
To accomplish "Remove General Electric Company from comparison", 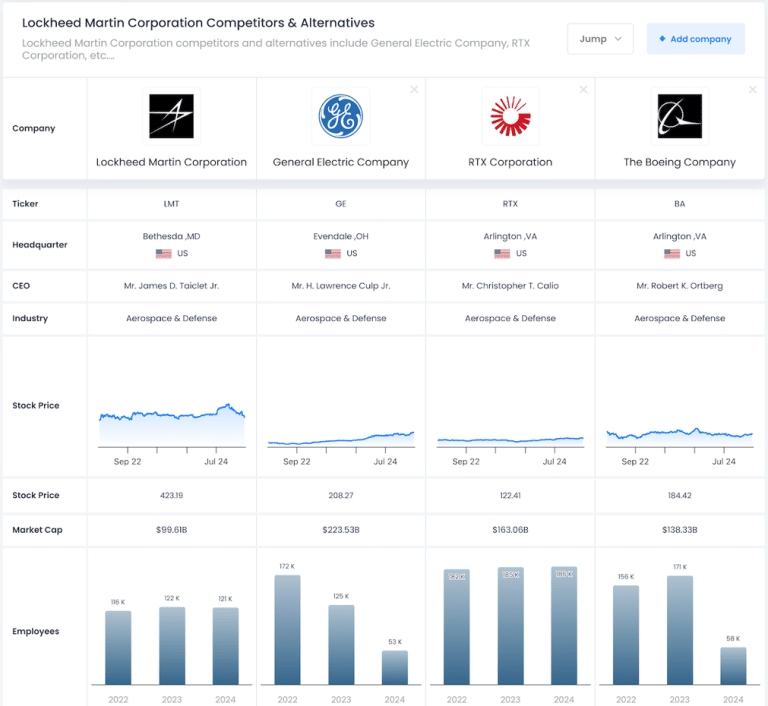I will [x=414, y=90].
